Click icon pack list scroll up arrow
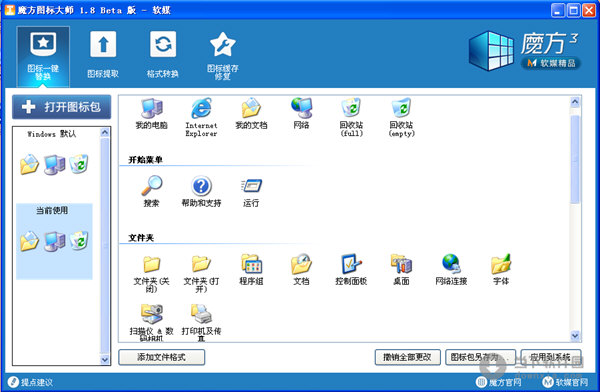Screen dimensions: 600x392 [104, 132]
